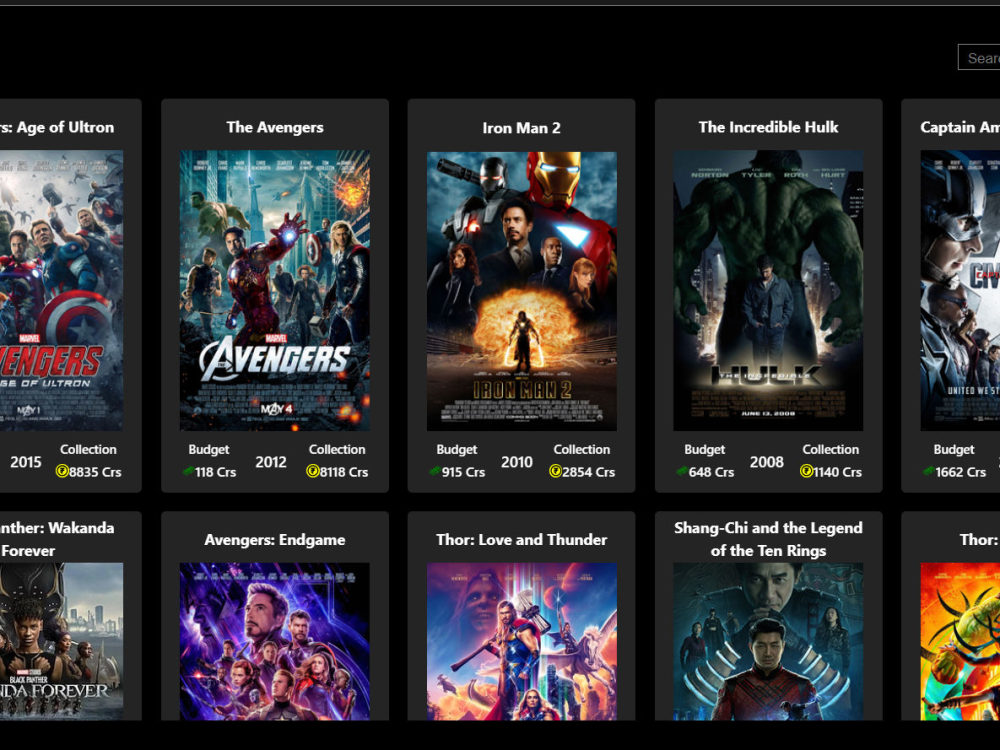Click the collection coin icon on Iron Man 2 card
The height and width of the screenshot is (750, 1000).
click(555, 471)
